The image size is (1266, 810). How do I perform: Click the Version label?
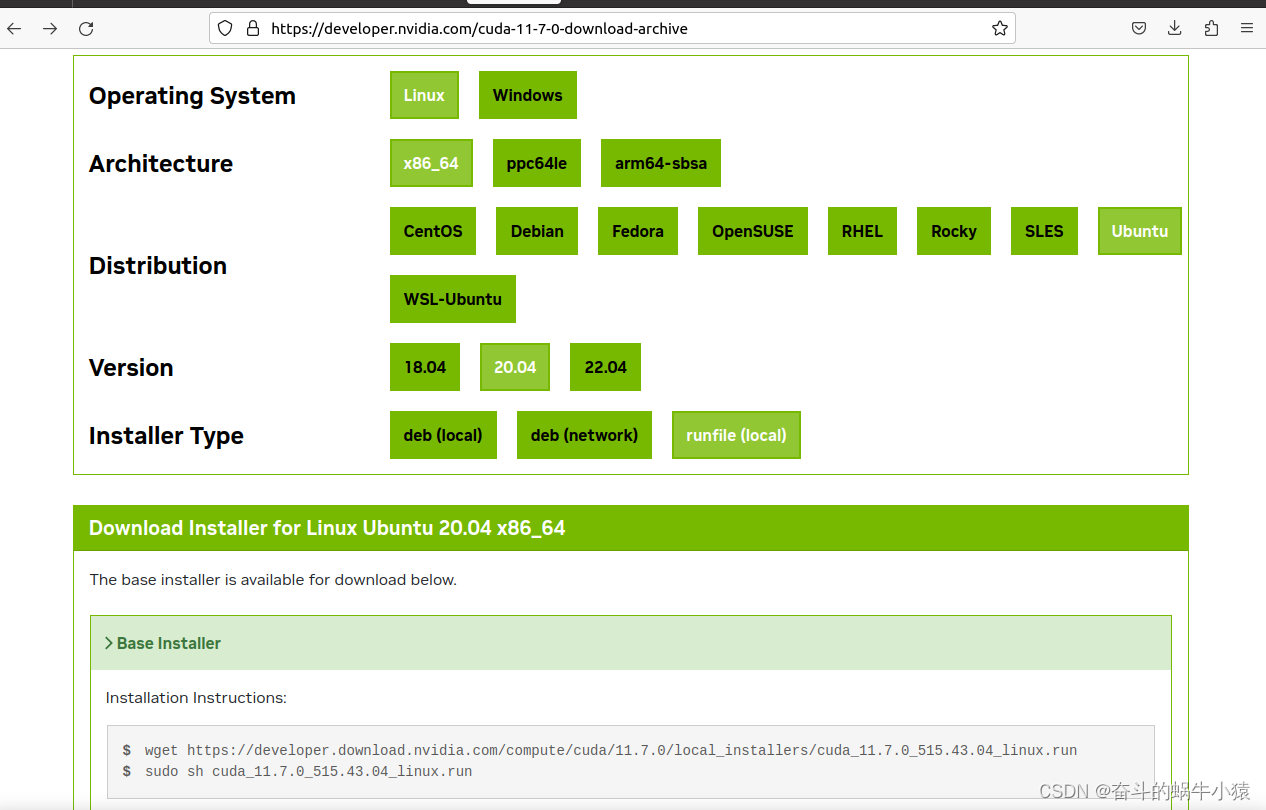131,368
